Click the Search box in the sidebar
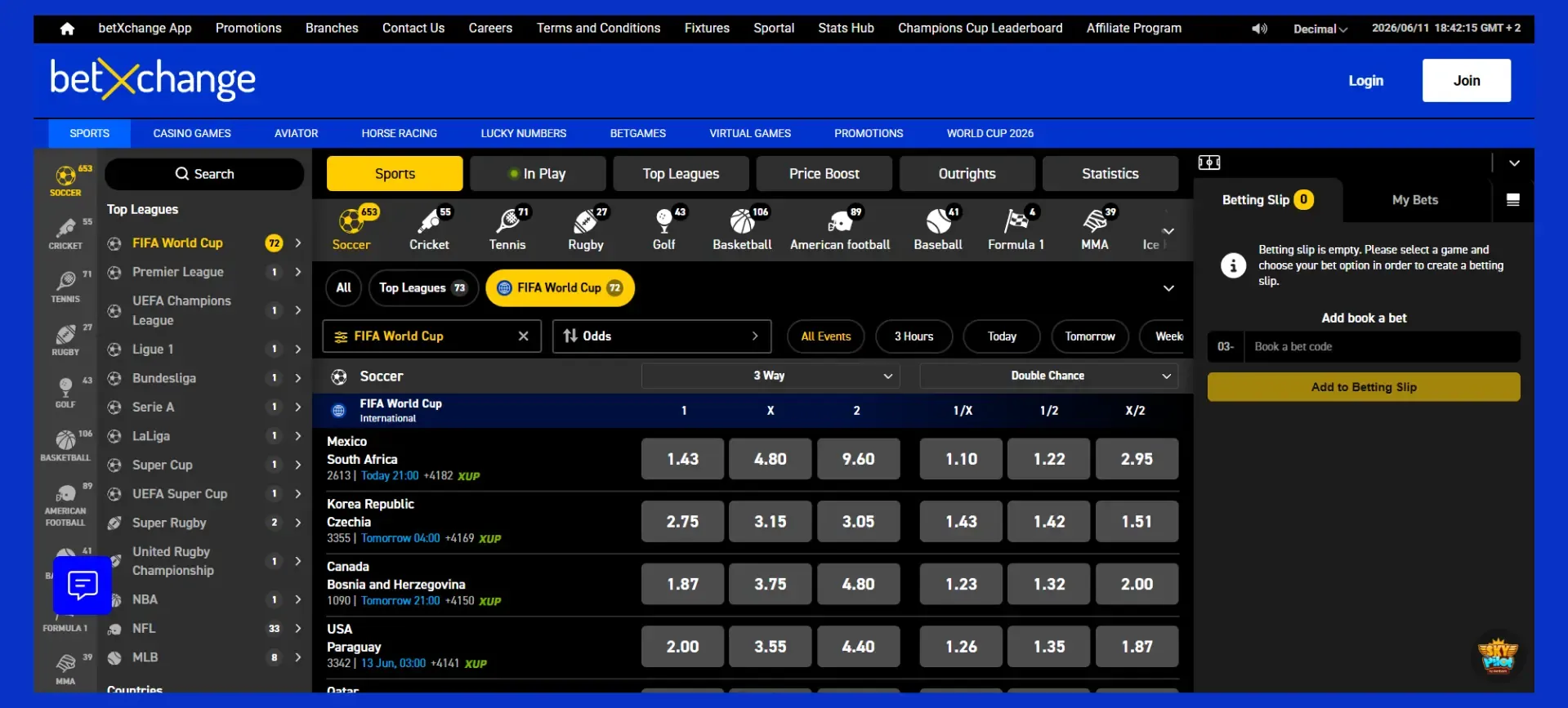1568x708 pixels. pyautogui.click(x=204, y=174)
